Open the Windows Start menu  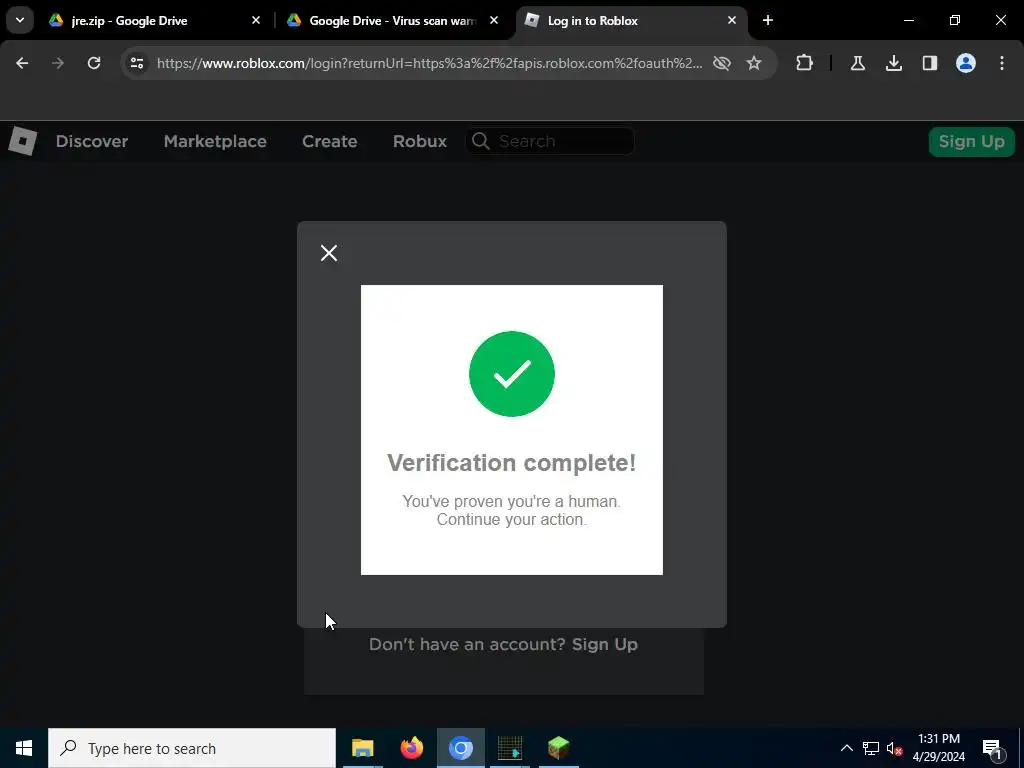click(24, 748)
